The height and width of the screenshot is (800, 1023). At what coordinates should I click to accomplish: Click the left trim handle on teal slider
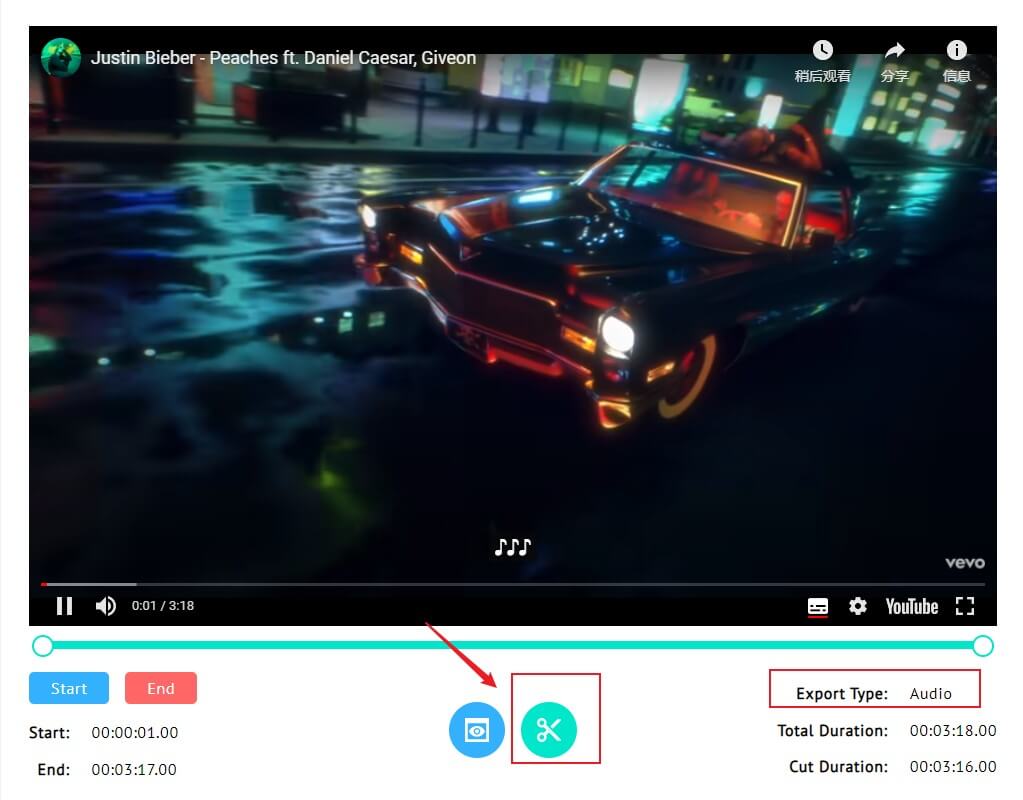[x=43, y=646]
